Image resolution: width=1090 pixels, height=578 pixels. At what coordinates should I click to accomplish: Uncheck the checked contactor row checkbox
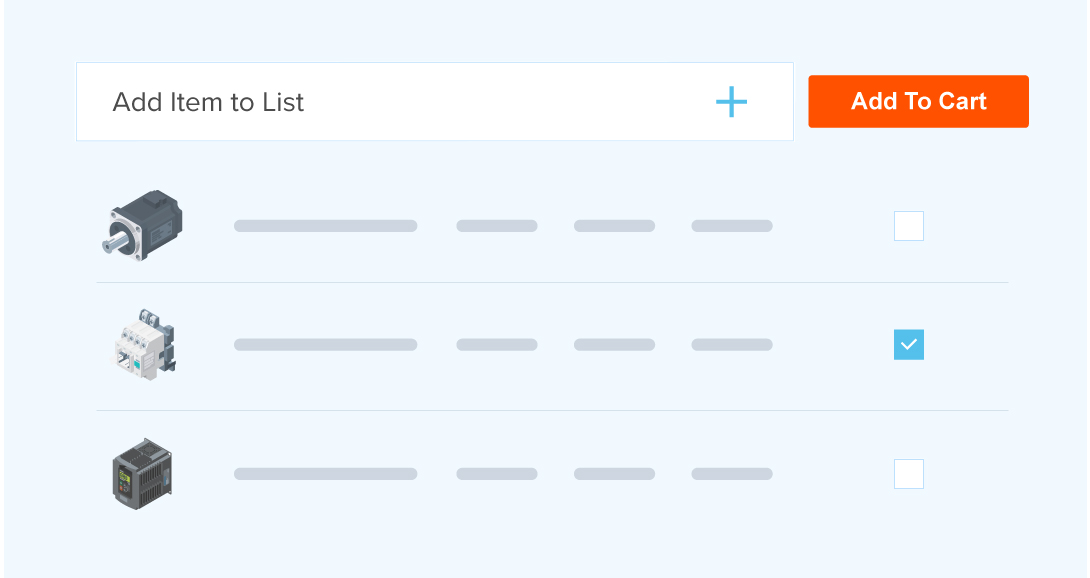click(x=908, y=345)
